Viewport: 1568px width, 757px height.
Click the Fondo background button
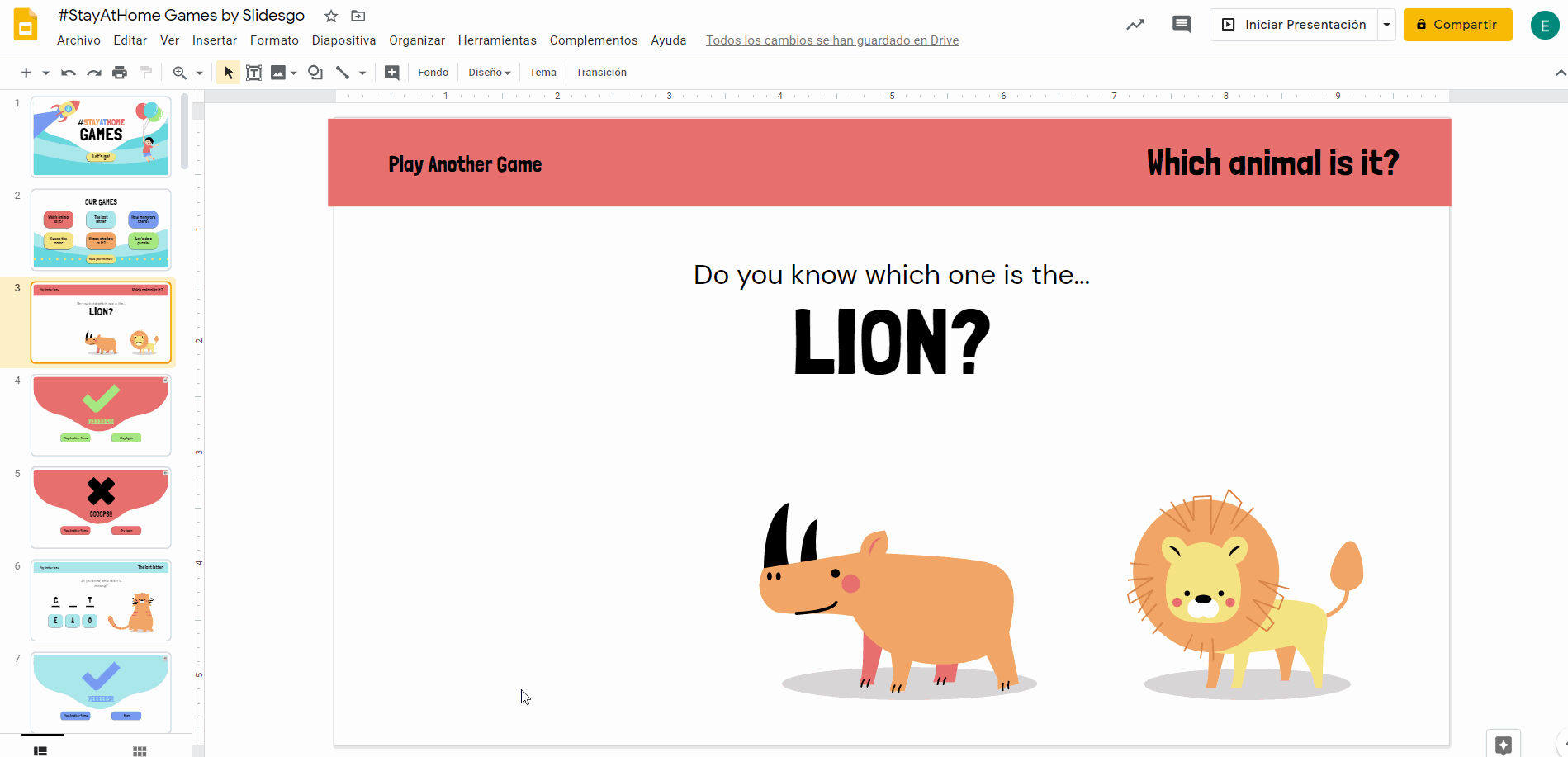tap(433, 73)
